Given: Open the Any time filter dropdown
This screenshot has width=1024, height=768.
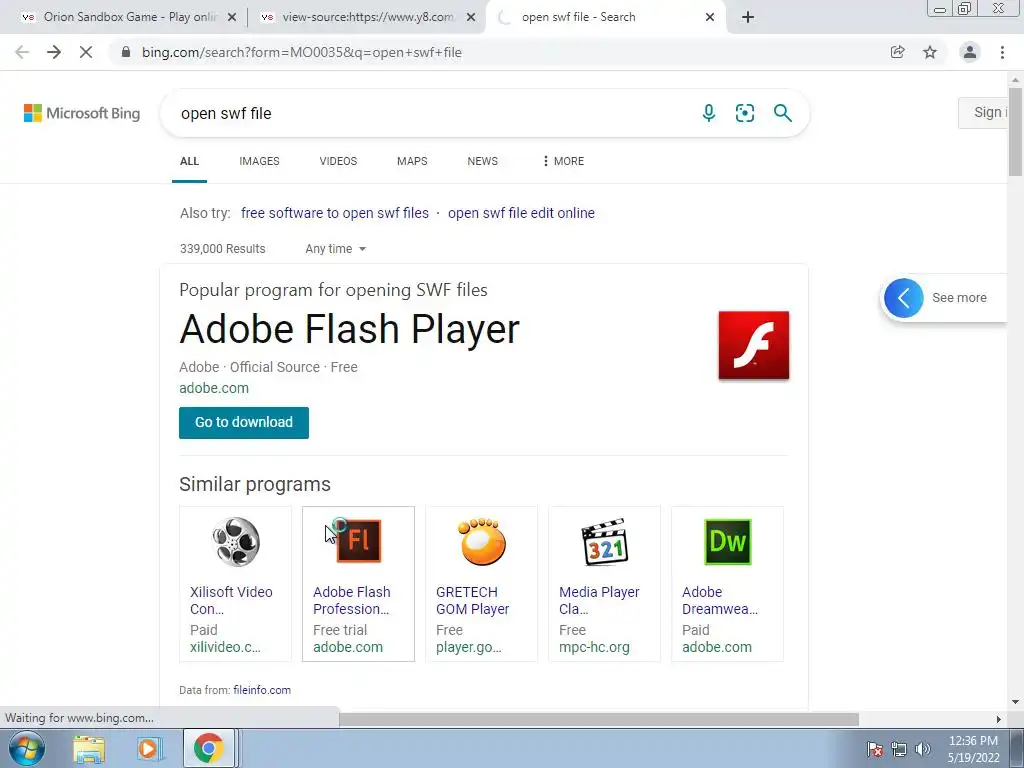Looking at the screenshot, I should tap(336, 249).
